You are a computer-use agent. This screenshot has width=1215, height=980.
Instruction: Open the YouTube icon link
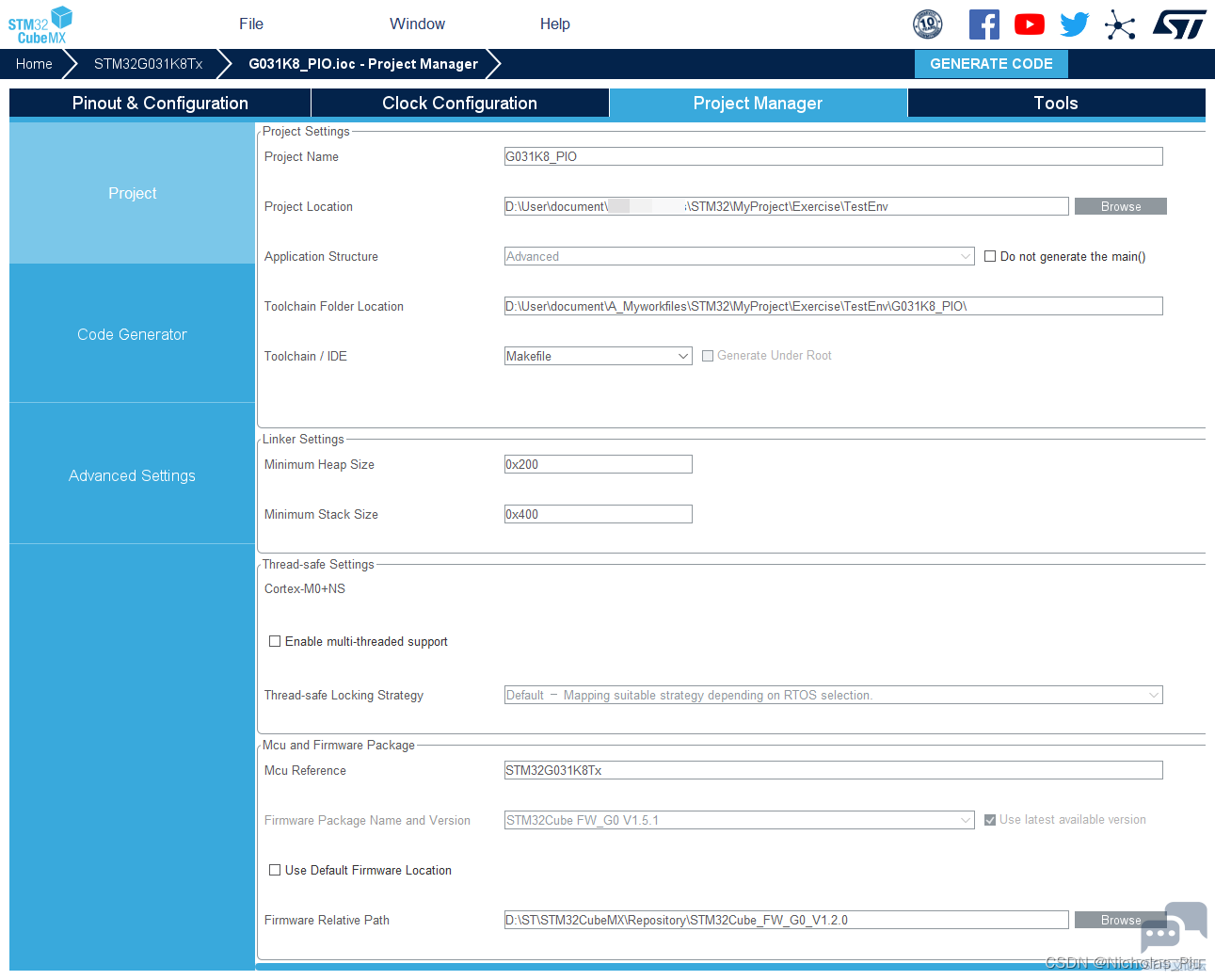[x=1030, y=24]
